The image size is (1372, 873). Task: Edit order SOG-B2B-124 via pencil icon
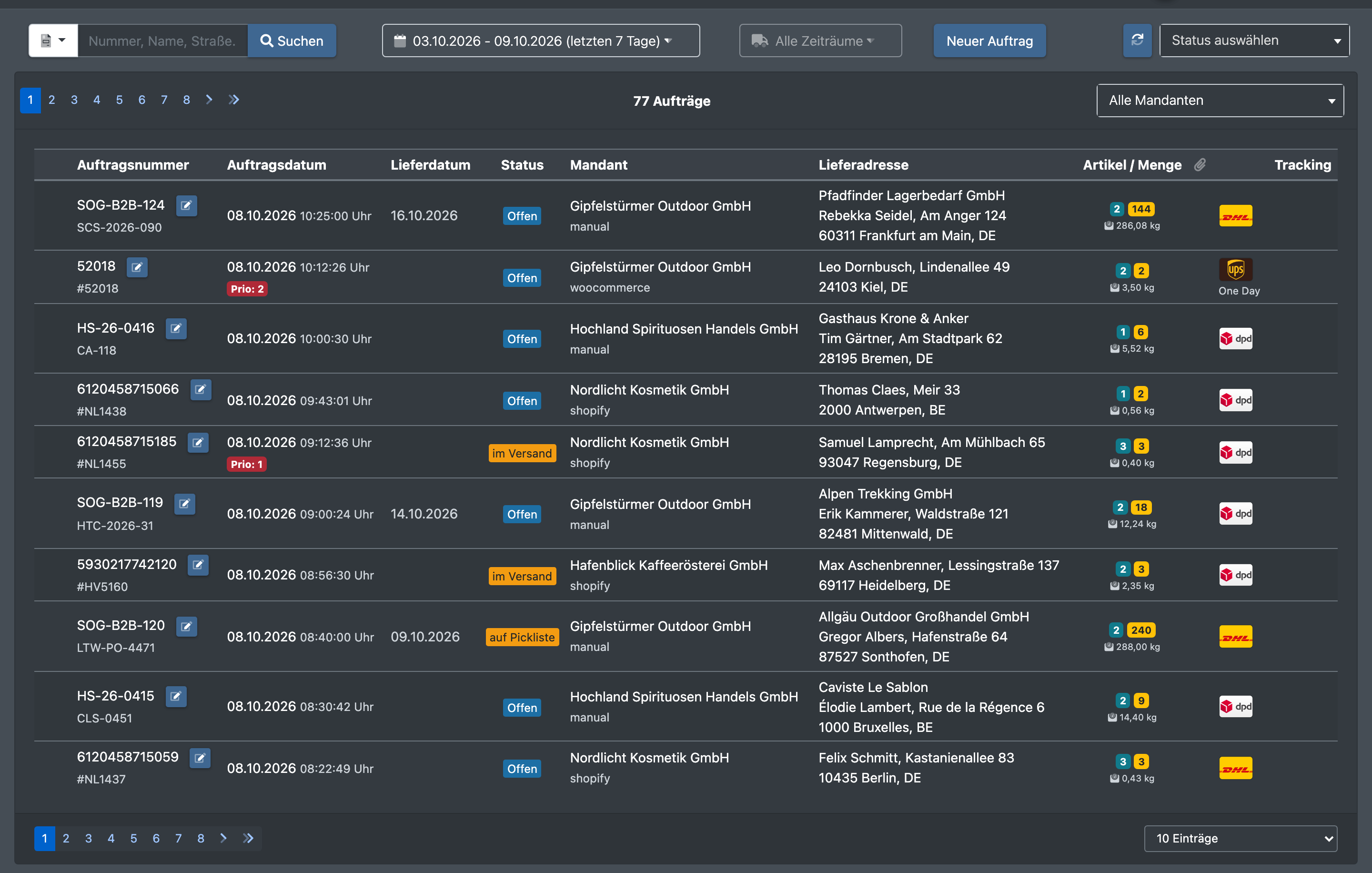(186, 206)
